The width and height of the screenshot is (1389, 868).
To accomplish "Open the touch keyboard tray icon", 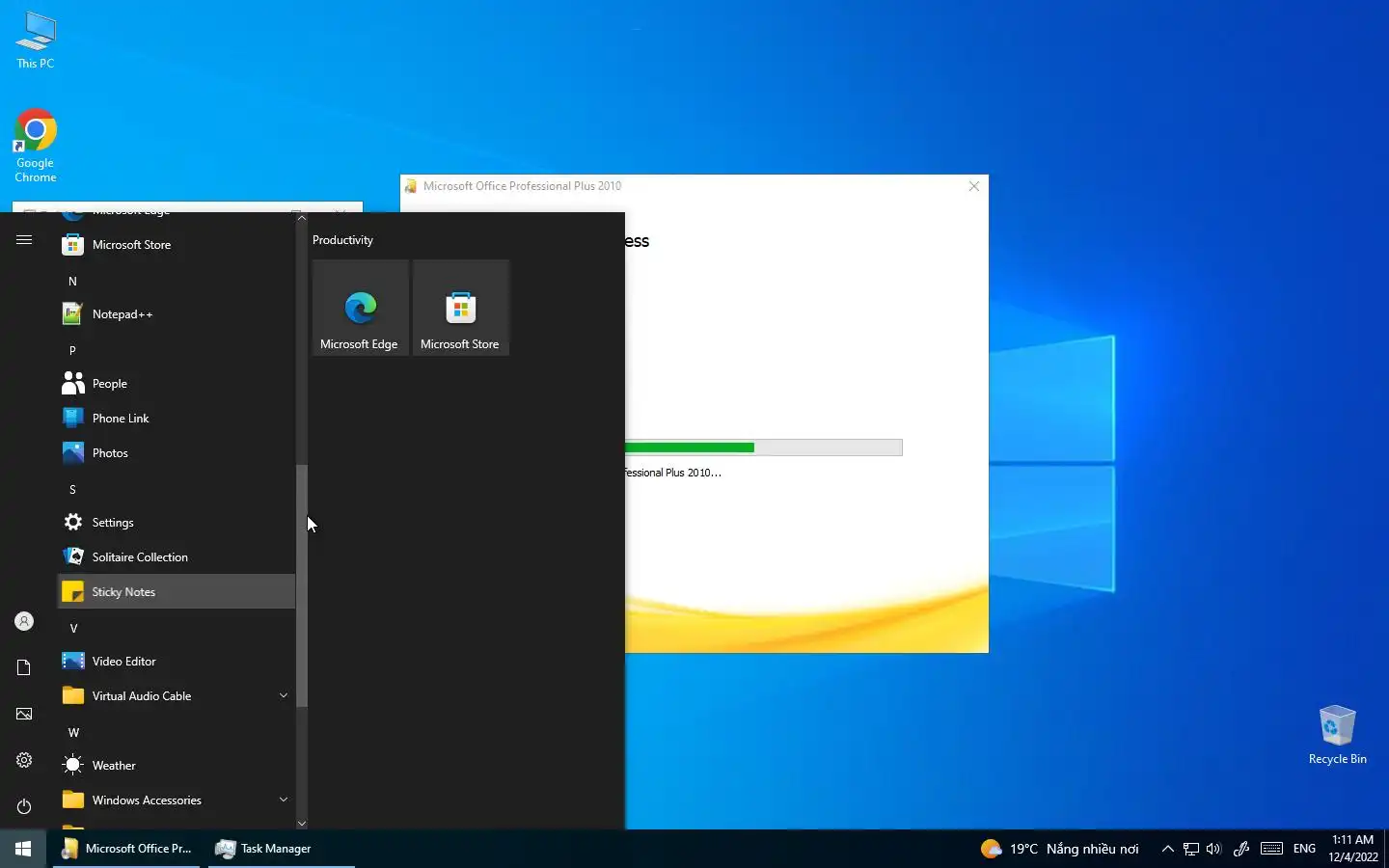I will point(1271,849).
